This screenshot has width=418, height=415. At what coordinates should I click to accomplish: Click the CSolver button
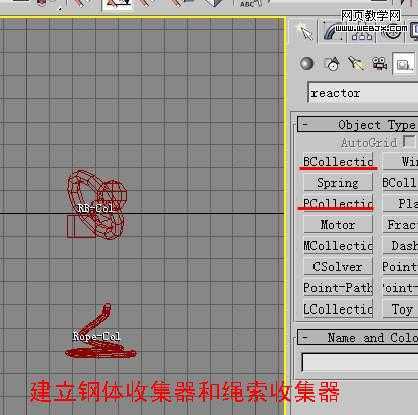pos(338,267)
